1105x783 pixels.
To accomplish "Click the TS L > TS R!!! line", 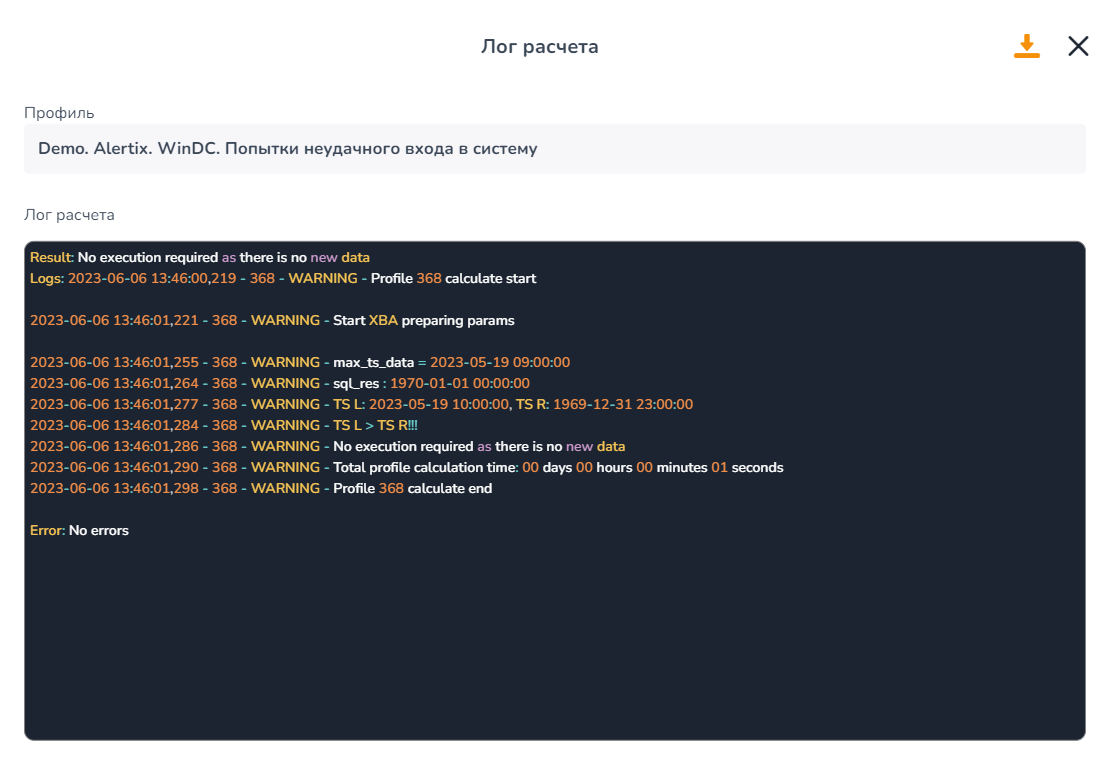I will click(224, 426).
